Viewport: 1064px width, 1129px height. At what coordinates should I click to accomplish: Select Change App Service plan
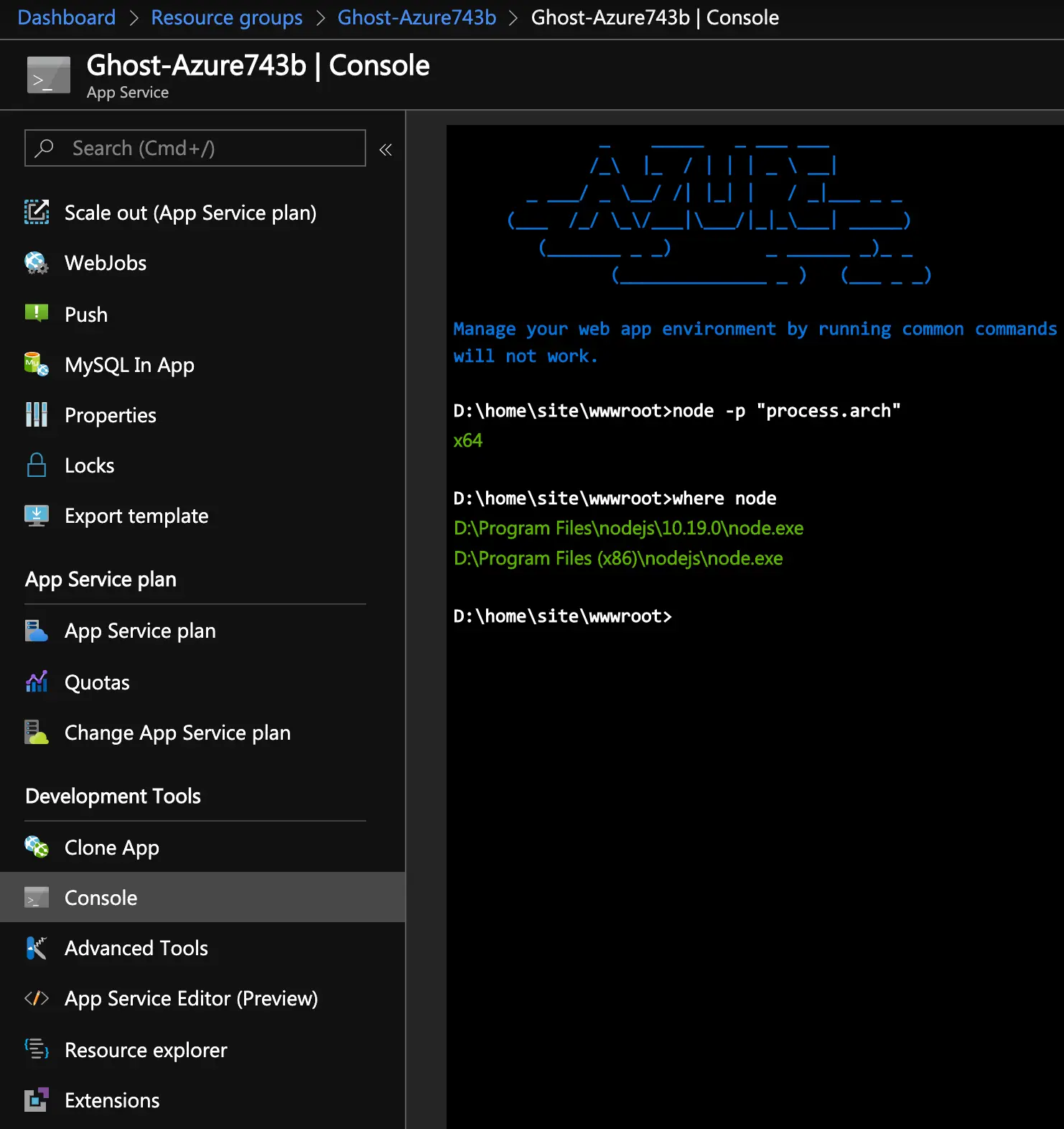coord(177,733)
